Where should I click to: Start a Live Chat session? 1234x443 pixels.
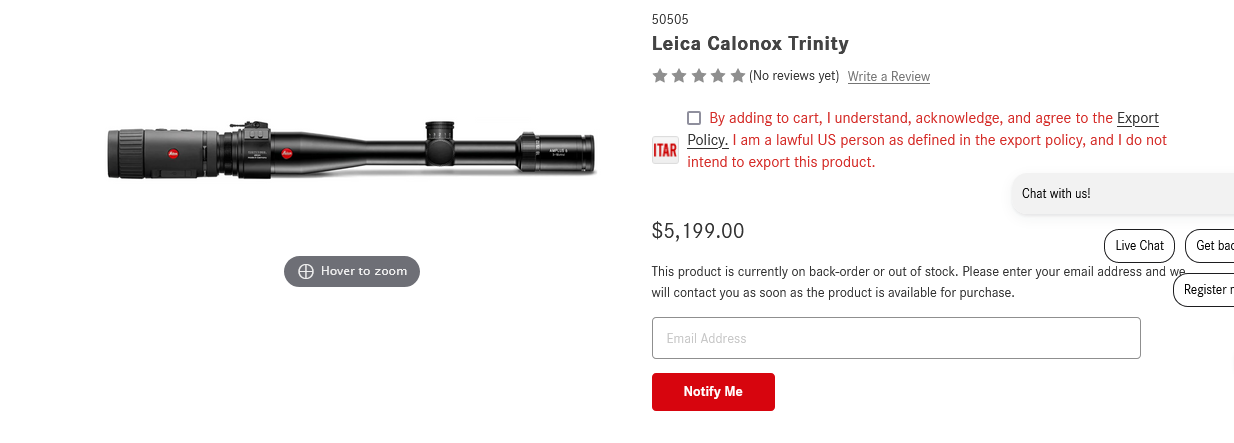point(1139,245)
